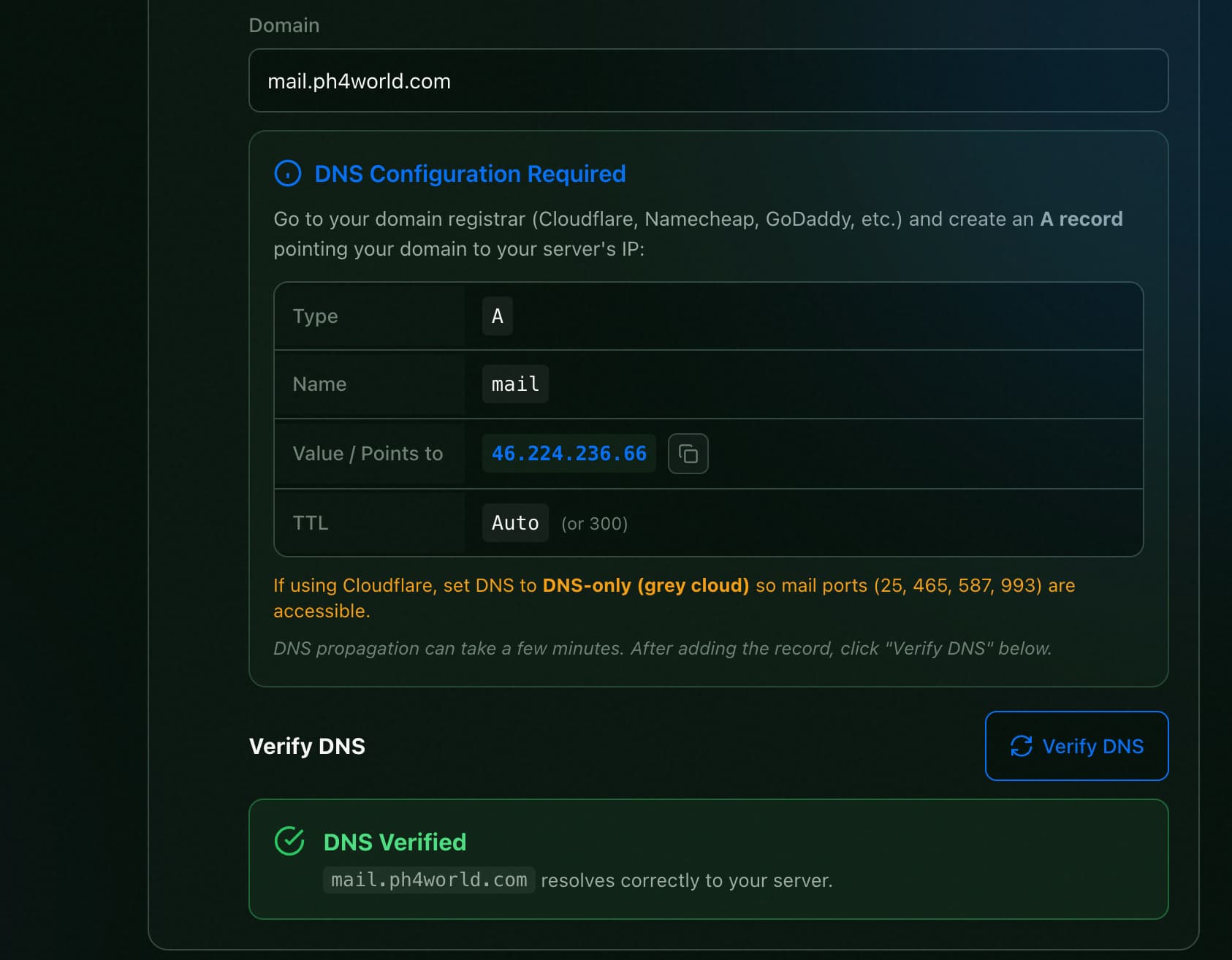Click the highlighted IP address value

[x=569, y=453]
